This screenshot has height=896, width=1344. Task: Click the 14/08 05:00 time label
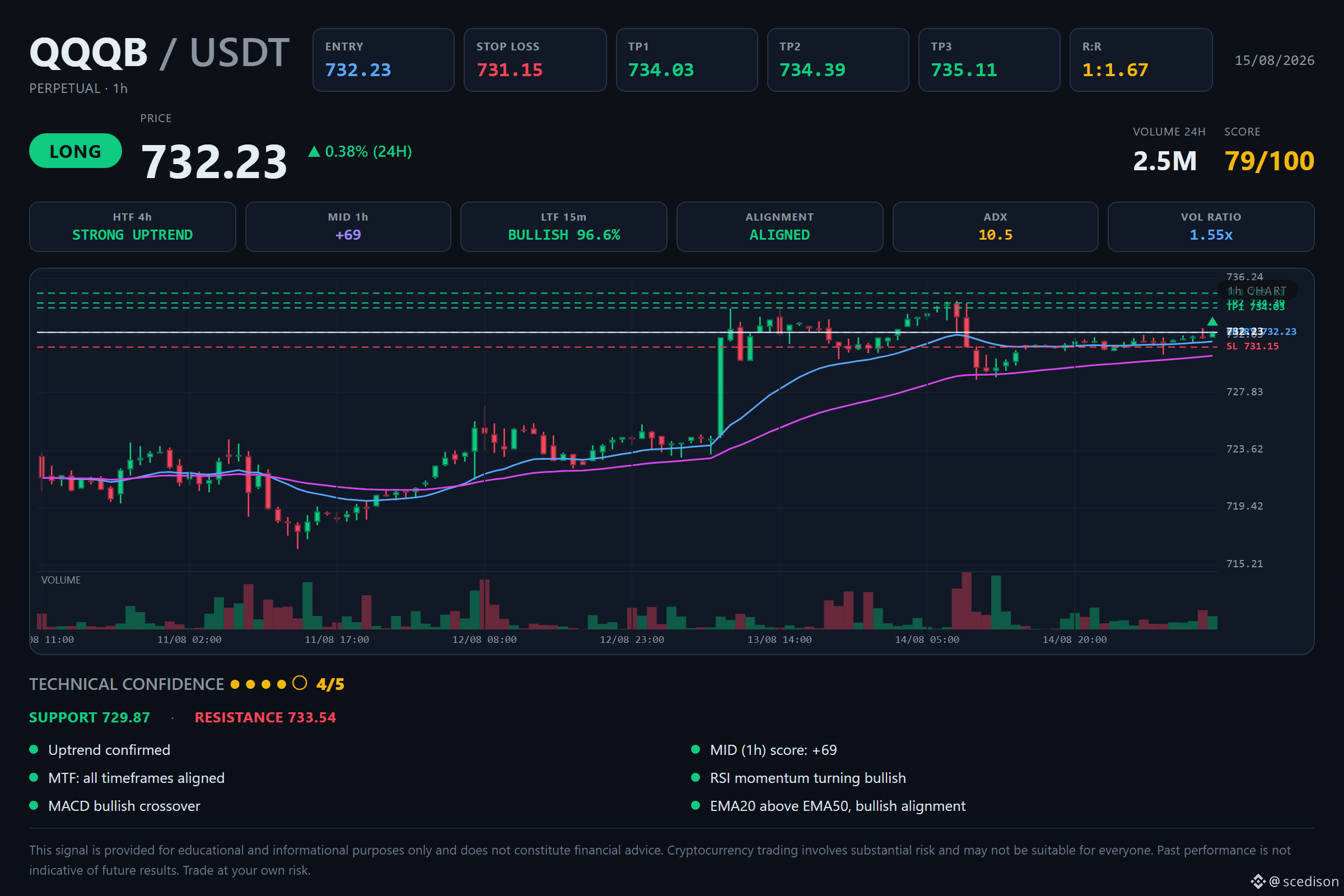tap(927, 640)
